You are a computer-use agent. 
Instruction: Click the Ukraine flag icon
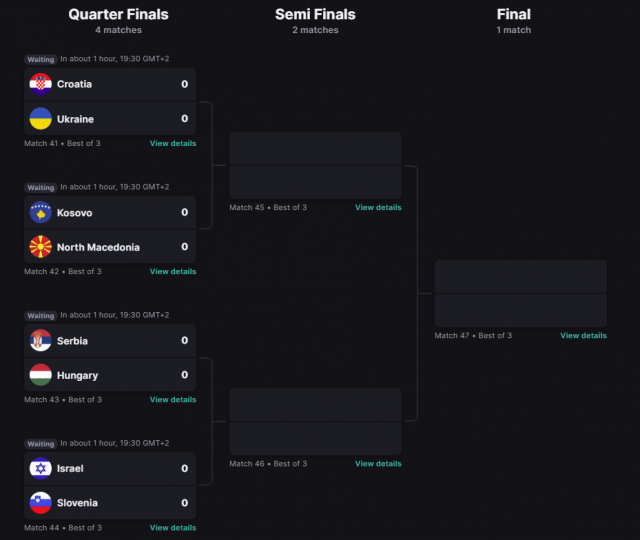[x=40, y=119]
